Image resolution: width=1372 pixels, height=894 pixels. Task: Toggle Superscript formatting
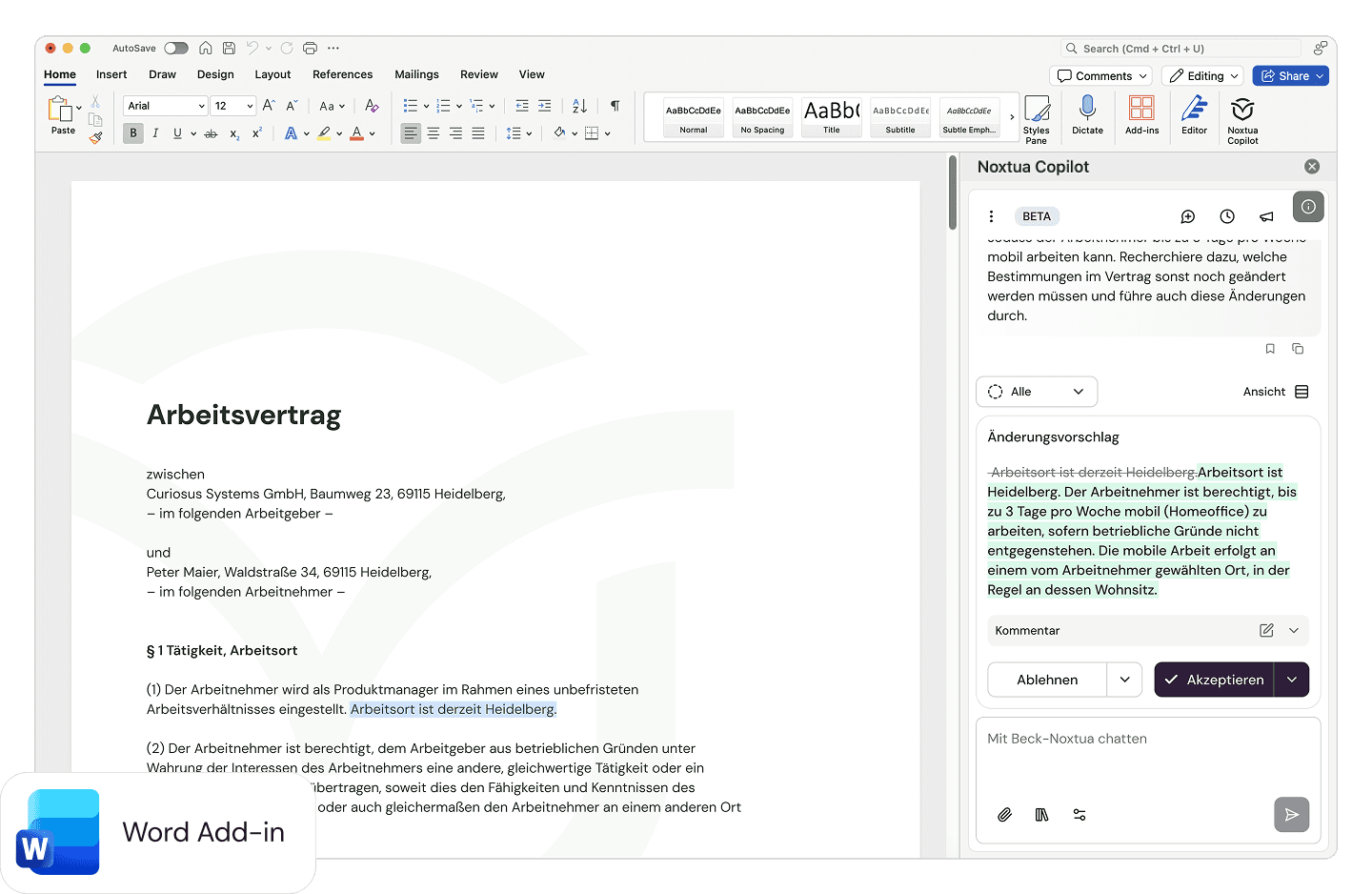(x=257, y=133)
